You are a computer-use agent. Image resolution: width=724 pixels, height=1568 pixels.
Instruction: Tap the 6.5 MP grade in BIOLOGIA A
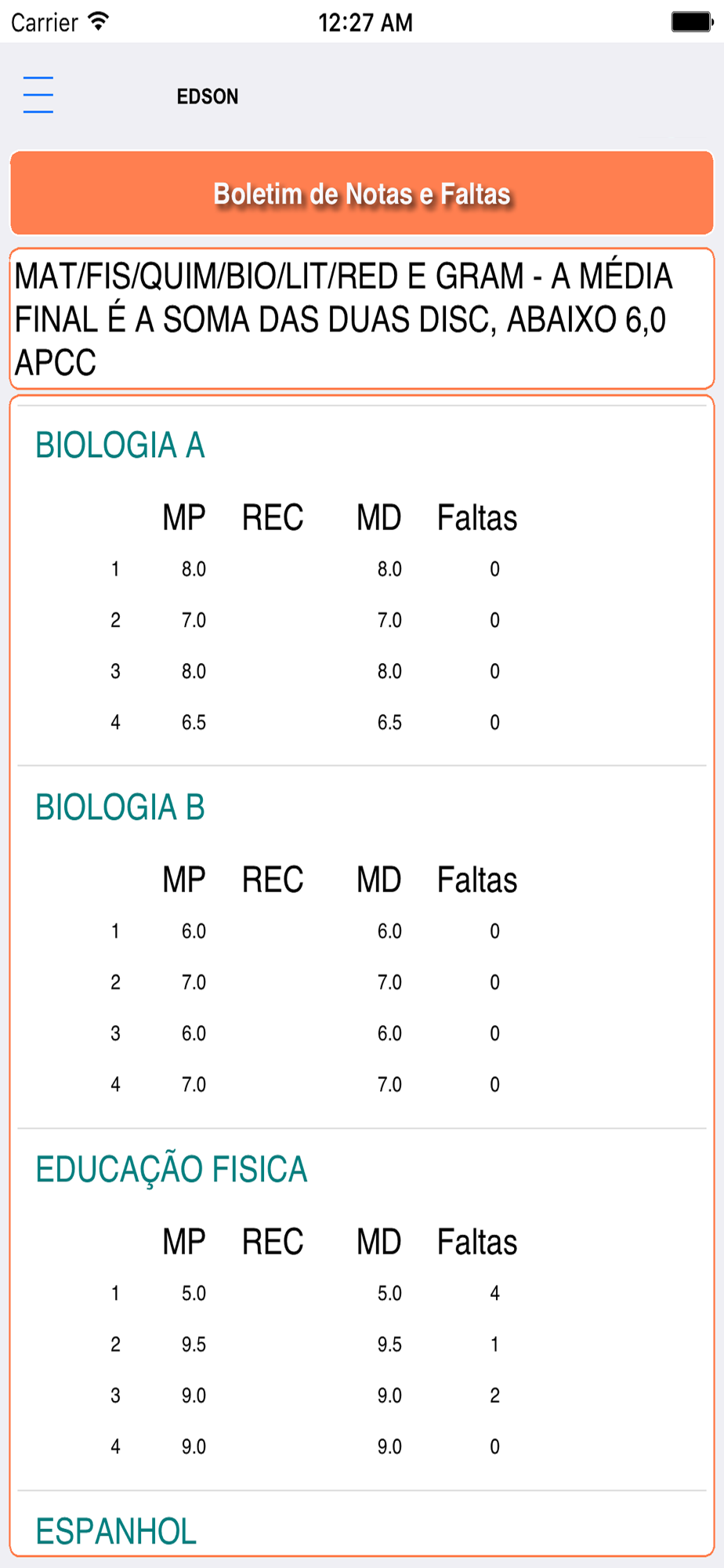[194, 722]
